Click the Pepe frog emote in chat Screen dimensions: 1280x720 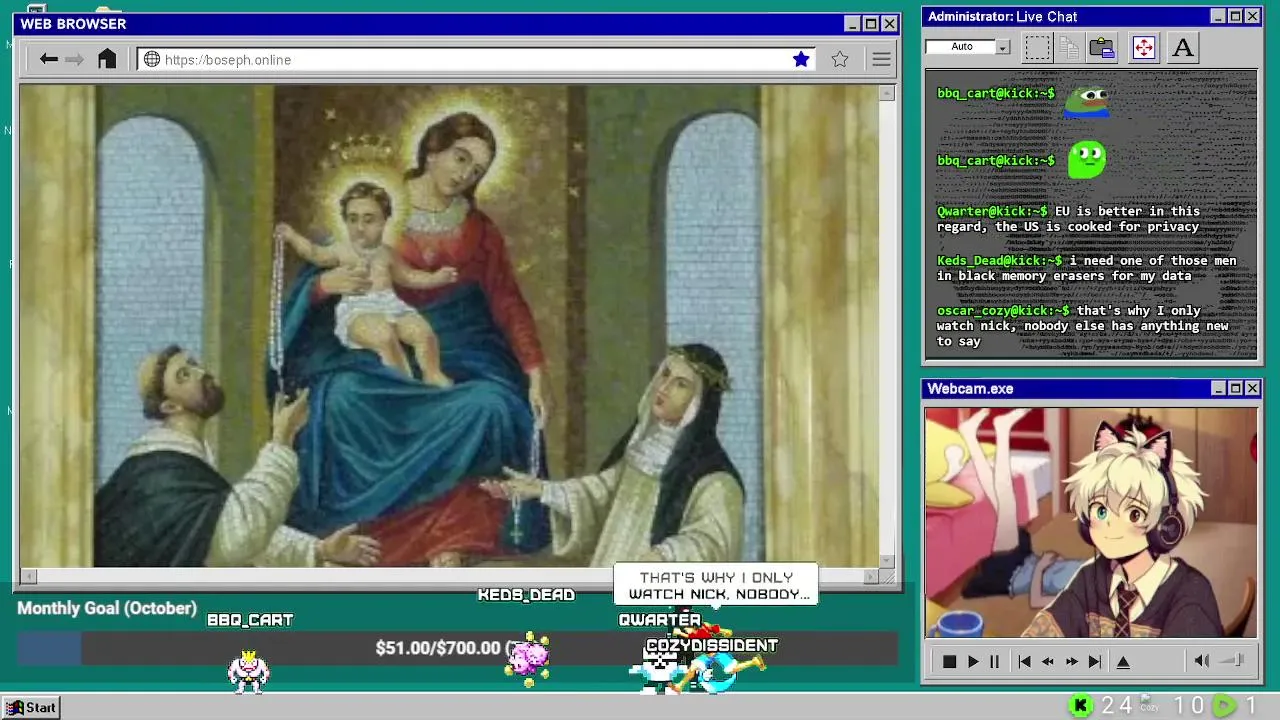tap(1088, 101)
